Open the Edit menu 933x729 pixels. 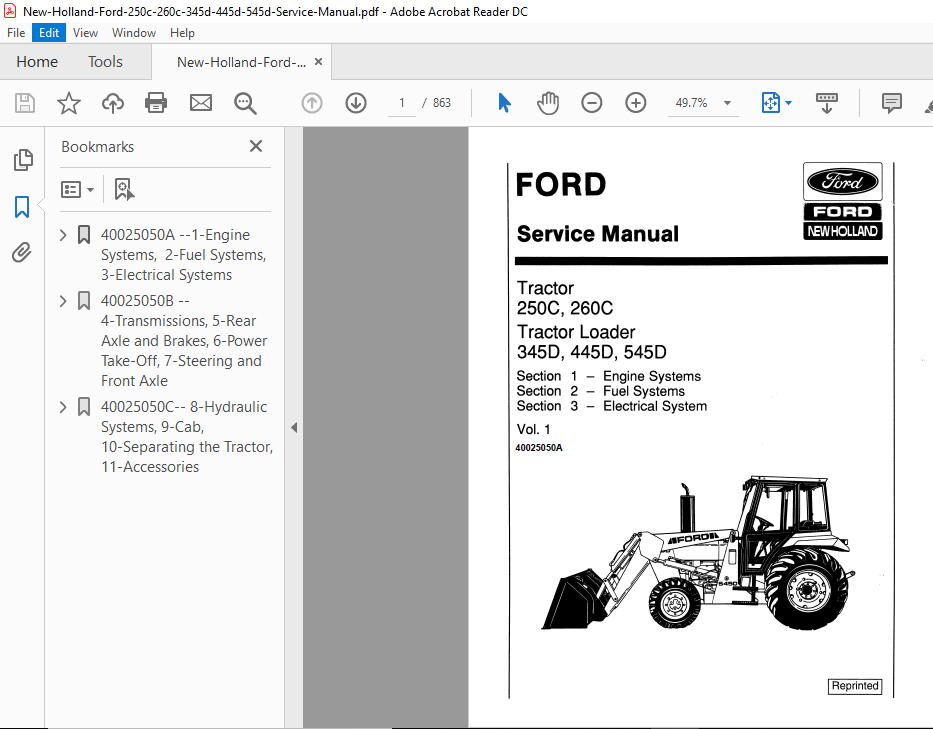click(49, 33)
